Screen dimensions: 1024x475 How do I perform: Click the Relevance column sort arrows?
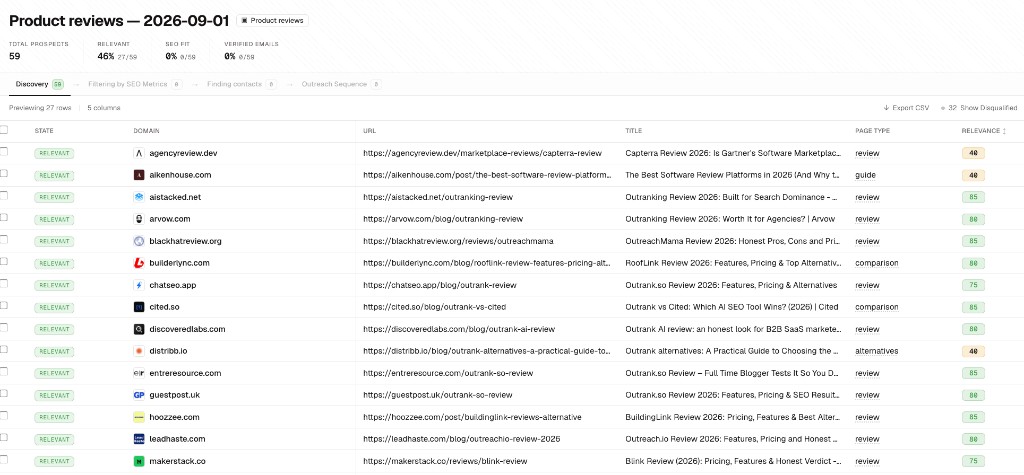point(1004,131)
